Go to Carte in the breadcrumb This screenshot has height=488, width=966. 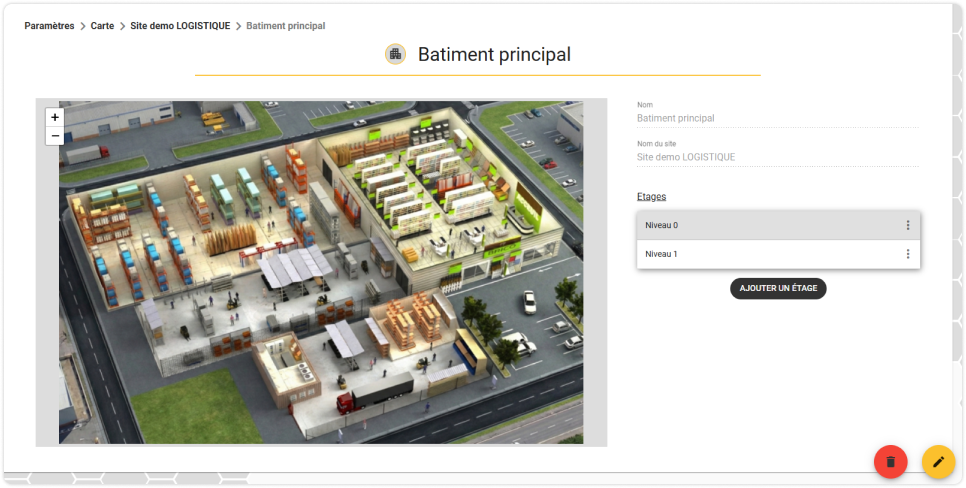click(x=102, y=26)
